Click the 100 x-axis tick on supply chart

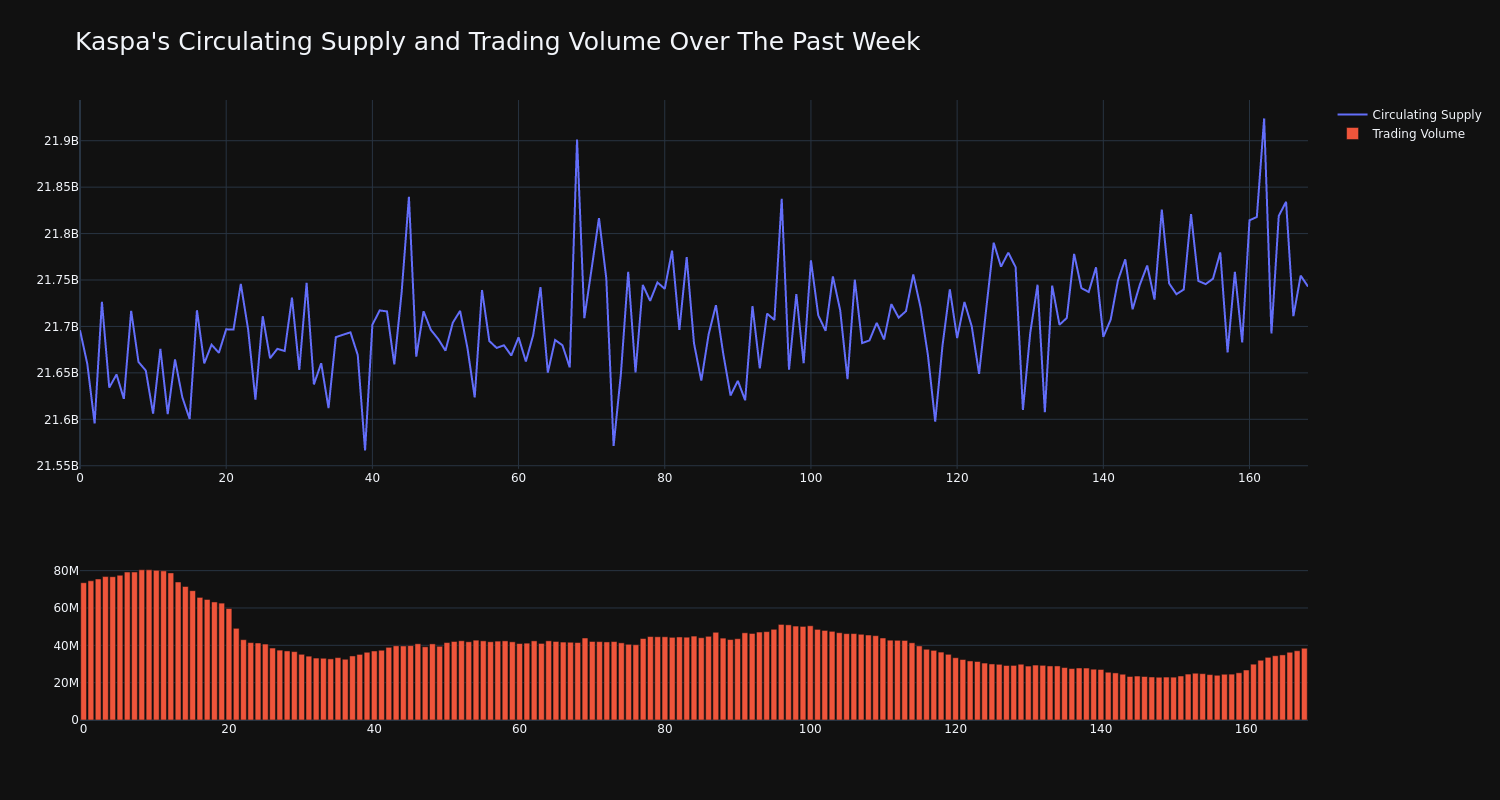811,478
